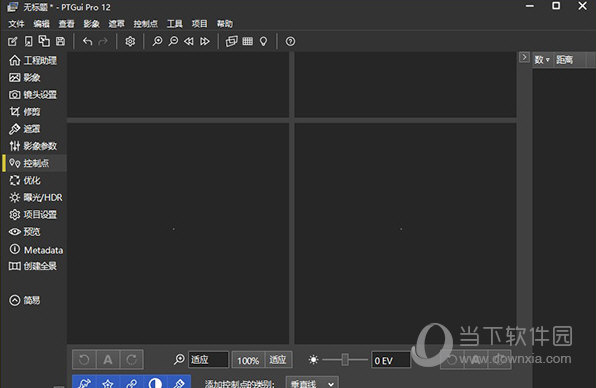Jump to next image pair arrows
The width and height of the screenshot is (596, 388).
tap(204, 41)
